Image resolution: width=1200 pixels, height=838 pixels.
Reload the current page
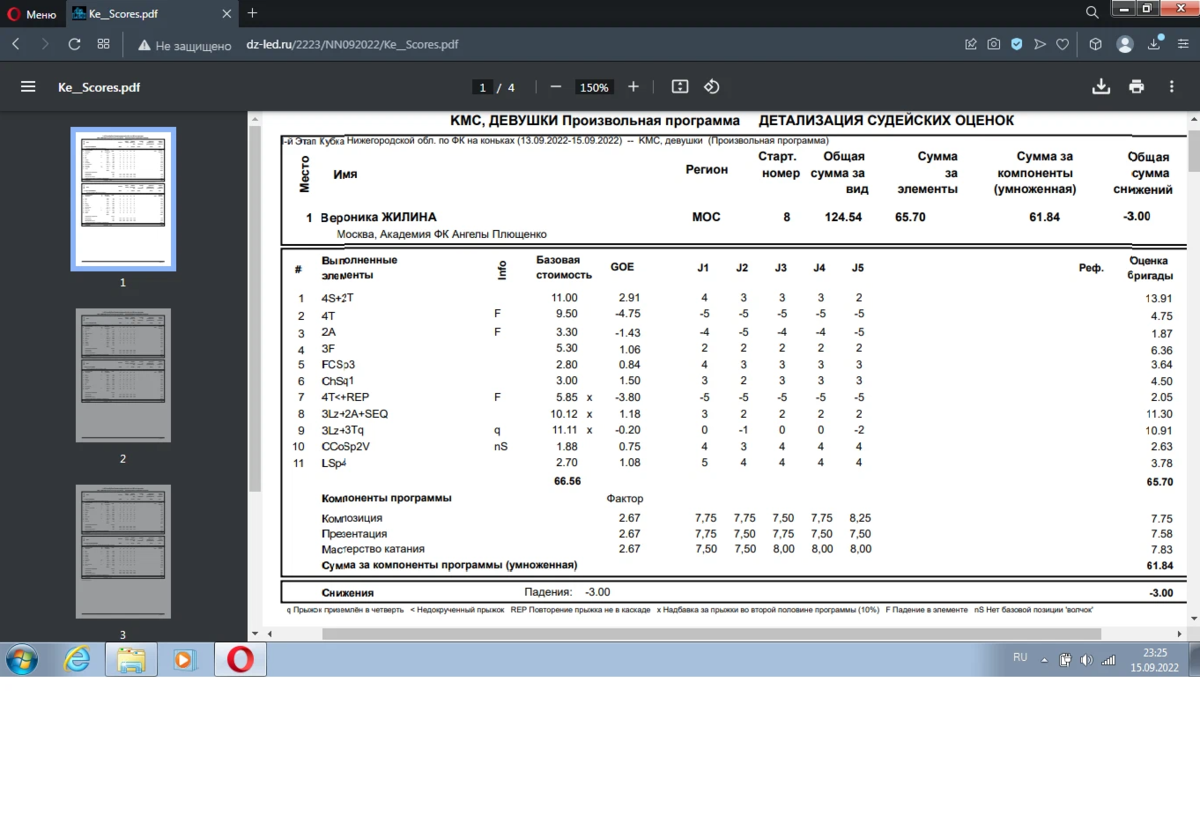74,44
